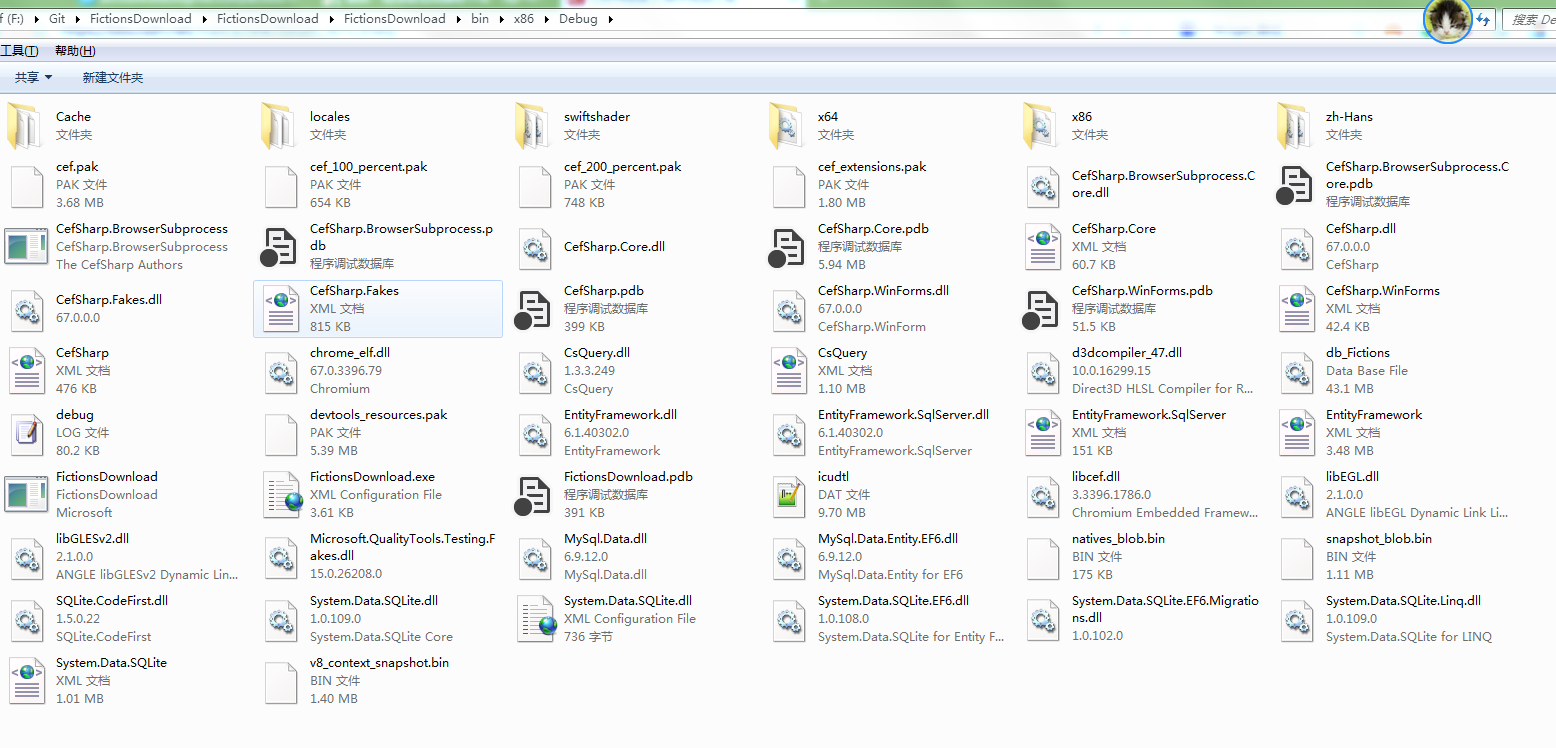Image resolution: width=1556 pixels, height=748 pixels.
Task: Select the FictionsDownload.exe config file icon
Action: pyautogui.click(x=281, y=496)
